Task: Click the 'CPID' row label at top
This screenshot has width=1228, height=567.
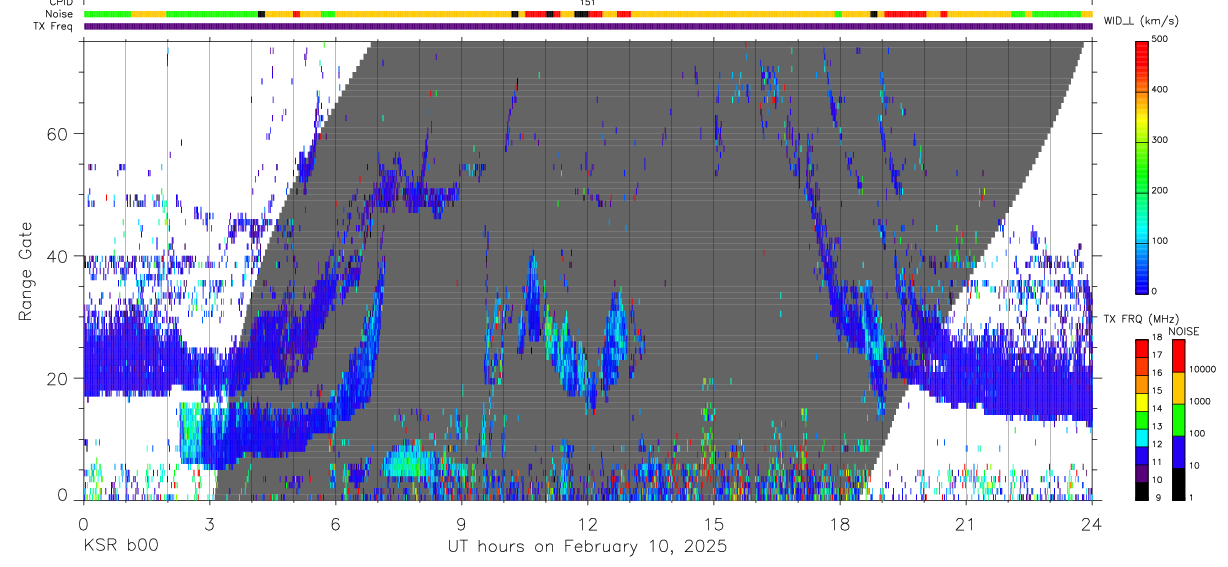Action: (62, 3)
